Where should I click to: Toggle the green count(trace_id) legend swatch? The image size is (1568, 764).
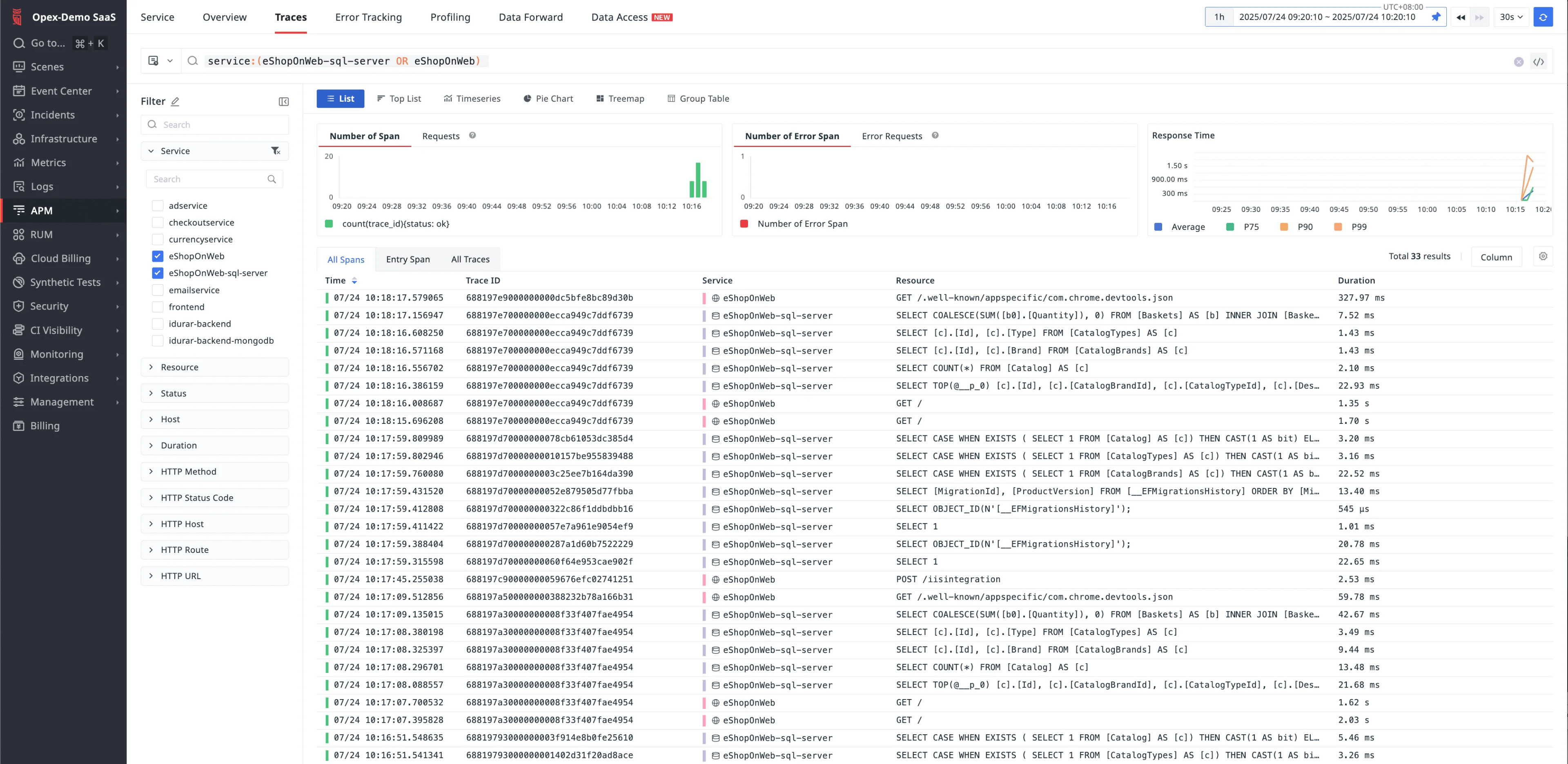pos(329,224)
